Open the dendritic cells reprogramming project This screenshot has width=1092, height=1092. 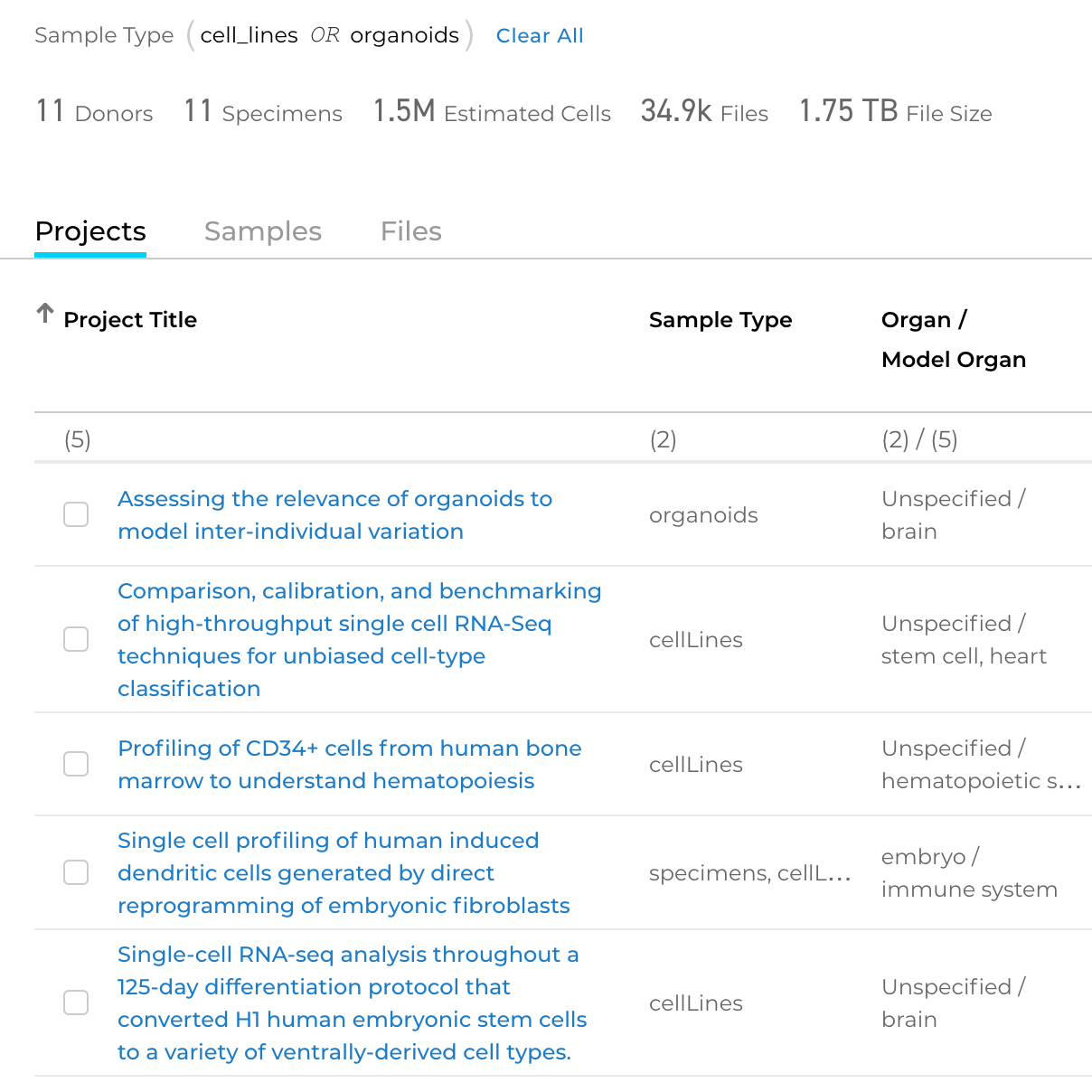pyautogui.click(x=344, y=872)
